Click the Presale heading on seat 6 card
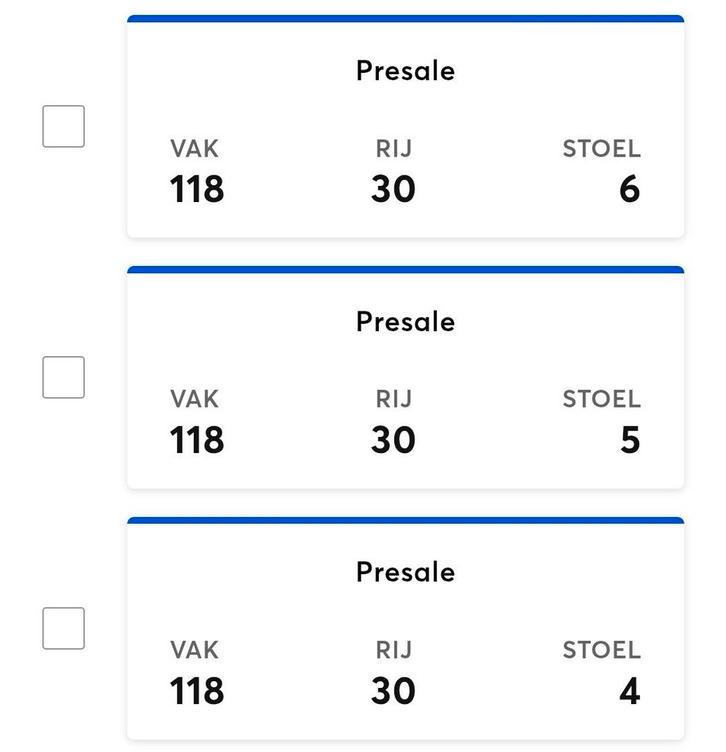This screenshot has height=752, width=726. click(x=405, y=71)
